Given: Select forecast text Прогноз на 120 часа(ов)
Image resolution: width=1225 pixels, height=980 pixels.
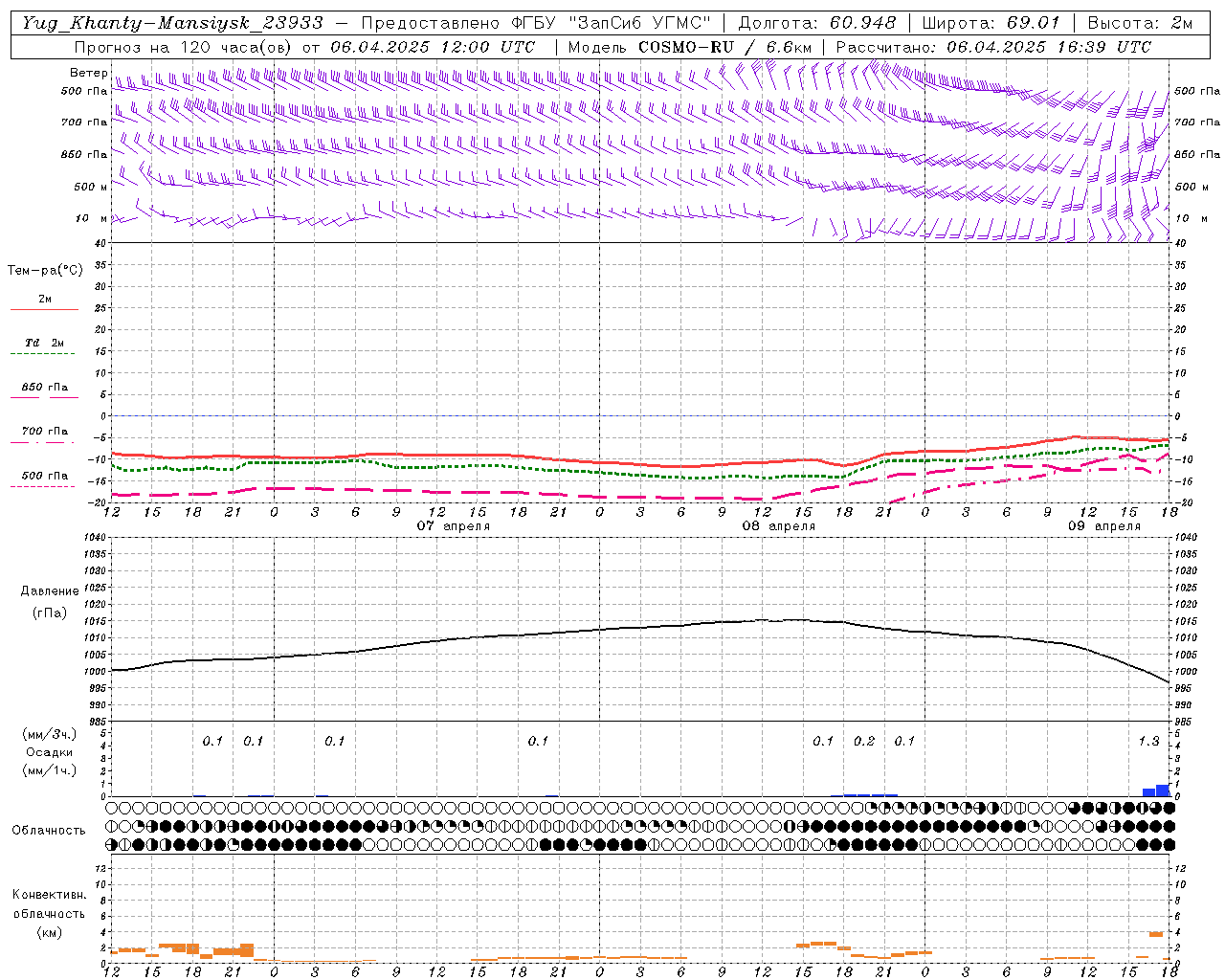Looking at the screenshot, I should coord(185,47).
